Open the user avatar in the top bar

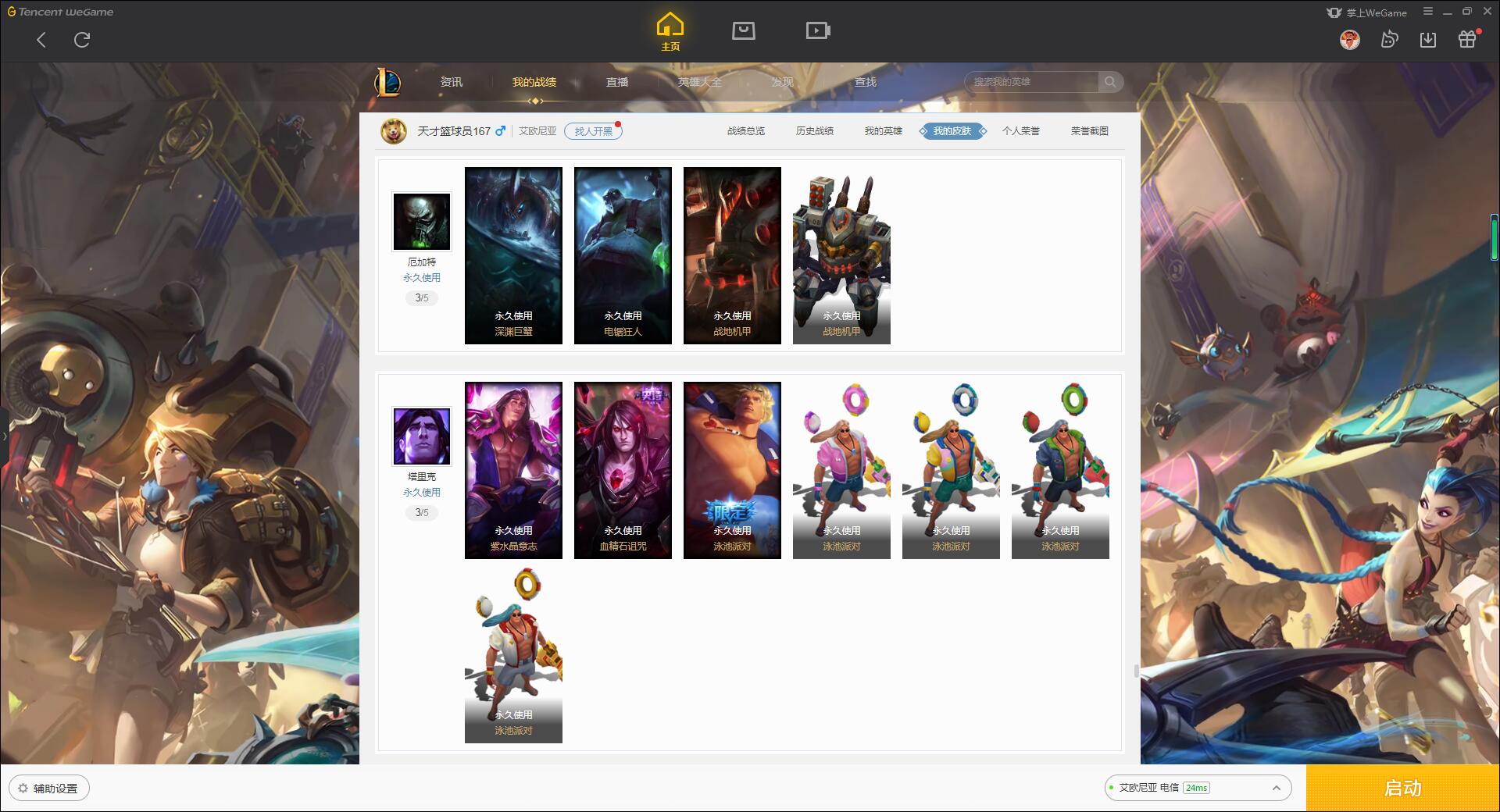click(1350, 40)
